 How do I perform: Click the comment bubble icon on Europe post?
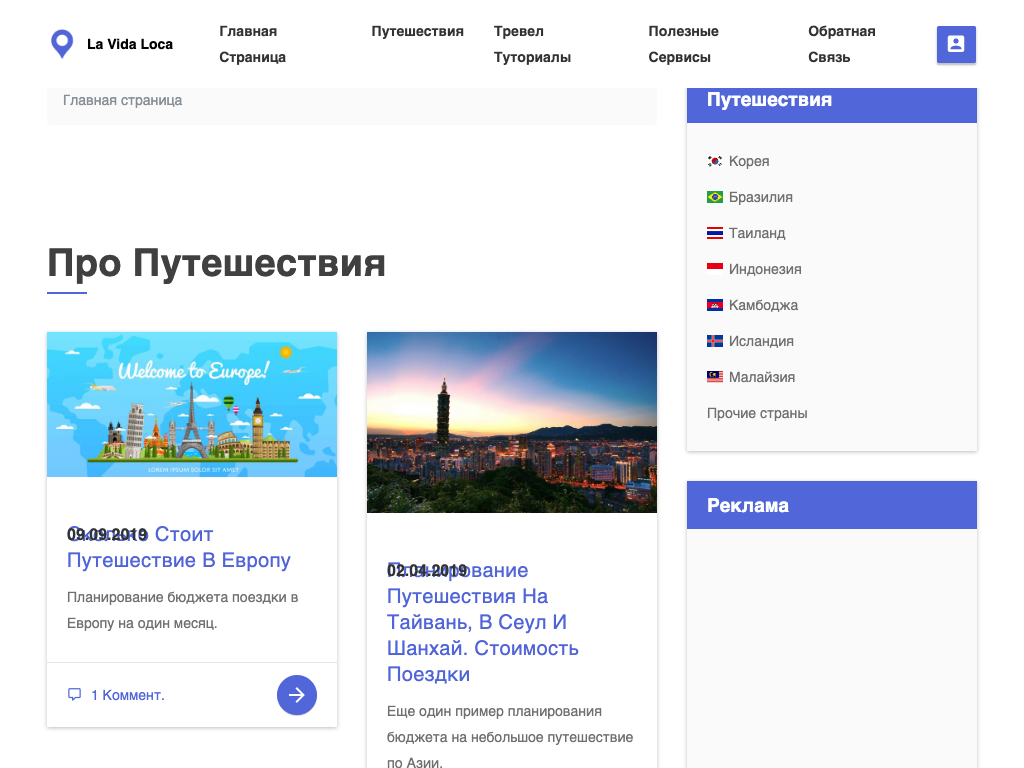point(74,695)
